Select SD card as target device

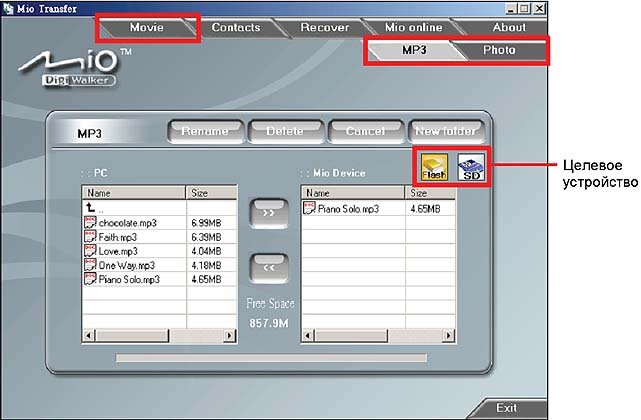click(x=471, y=167)
